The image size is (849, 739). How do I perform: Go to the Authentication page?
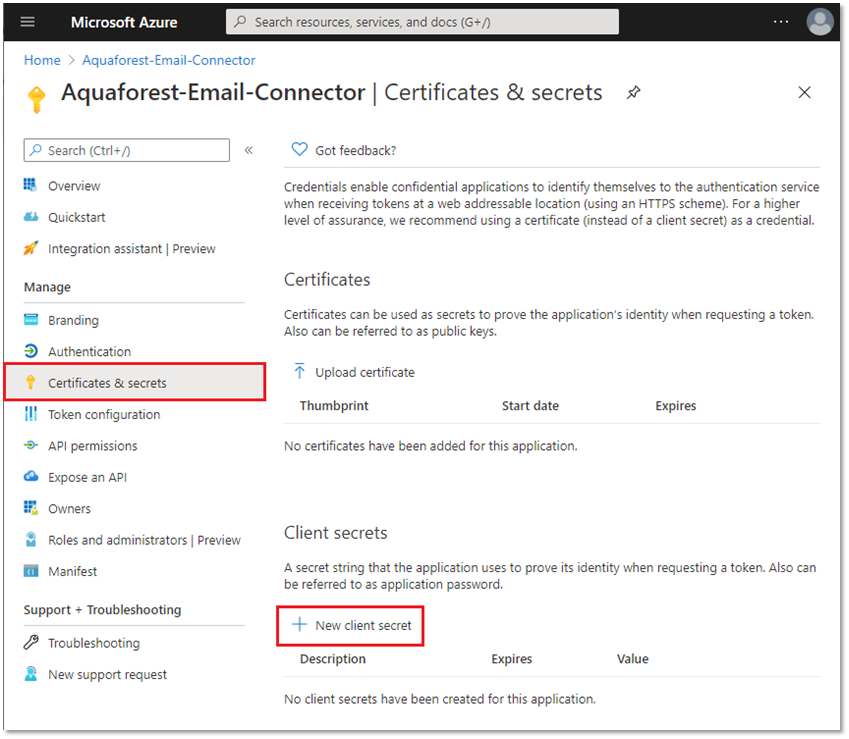89,352
